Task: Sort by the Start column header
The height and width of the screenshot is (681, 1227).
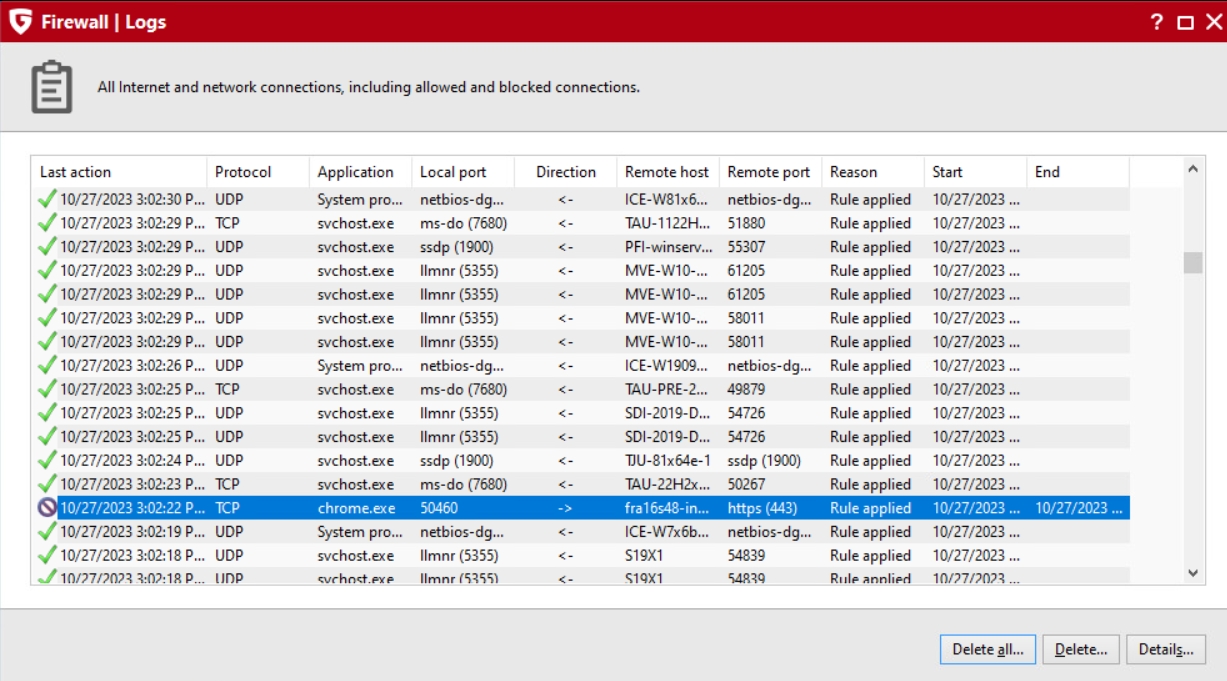Action: click(x=976, y=172)
